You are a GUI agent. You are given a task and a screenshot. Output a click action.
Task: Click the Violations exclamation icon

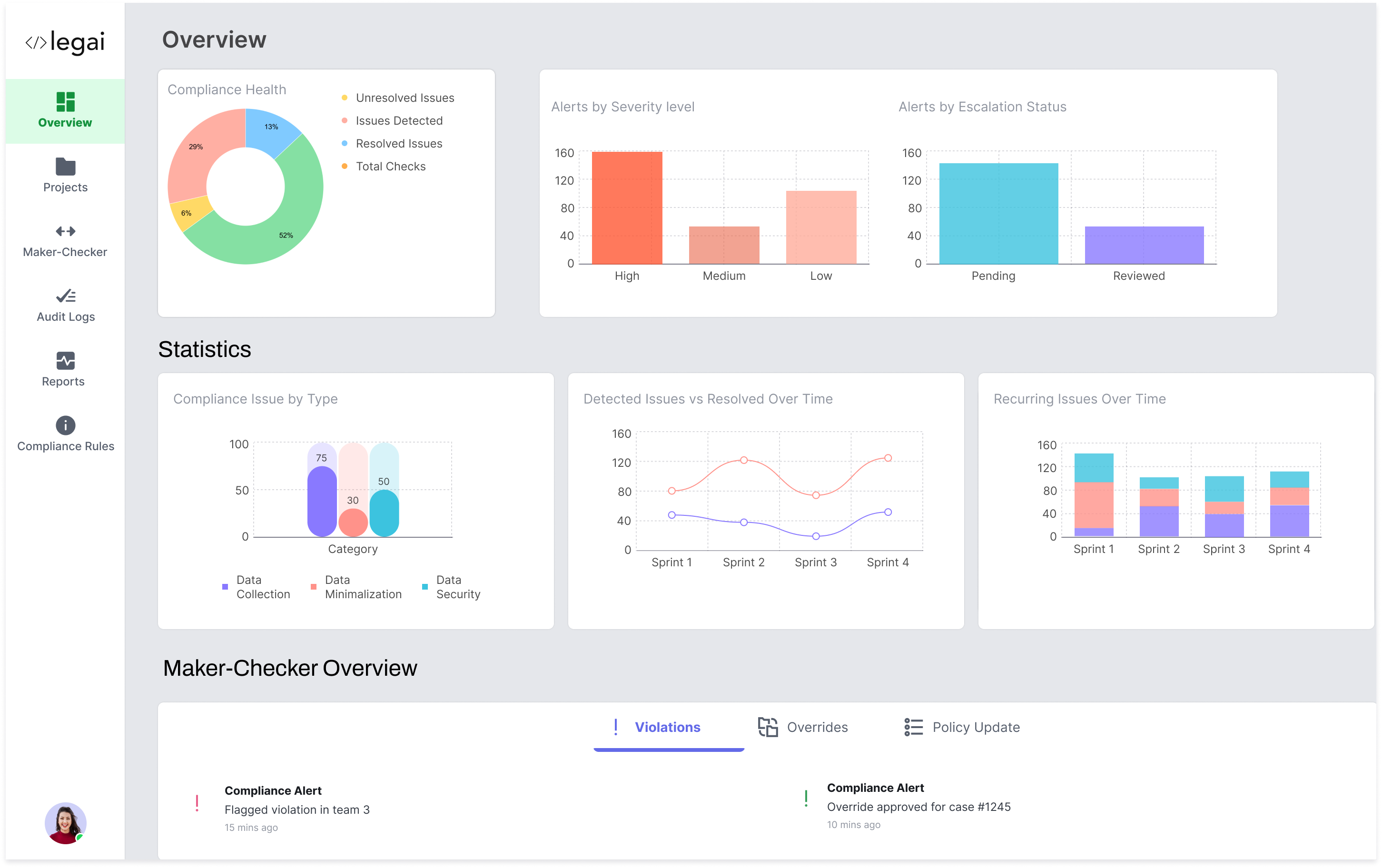point(616,727)
